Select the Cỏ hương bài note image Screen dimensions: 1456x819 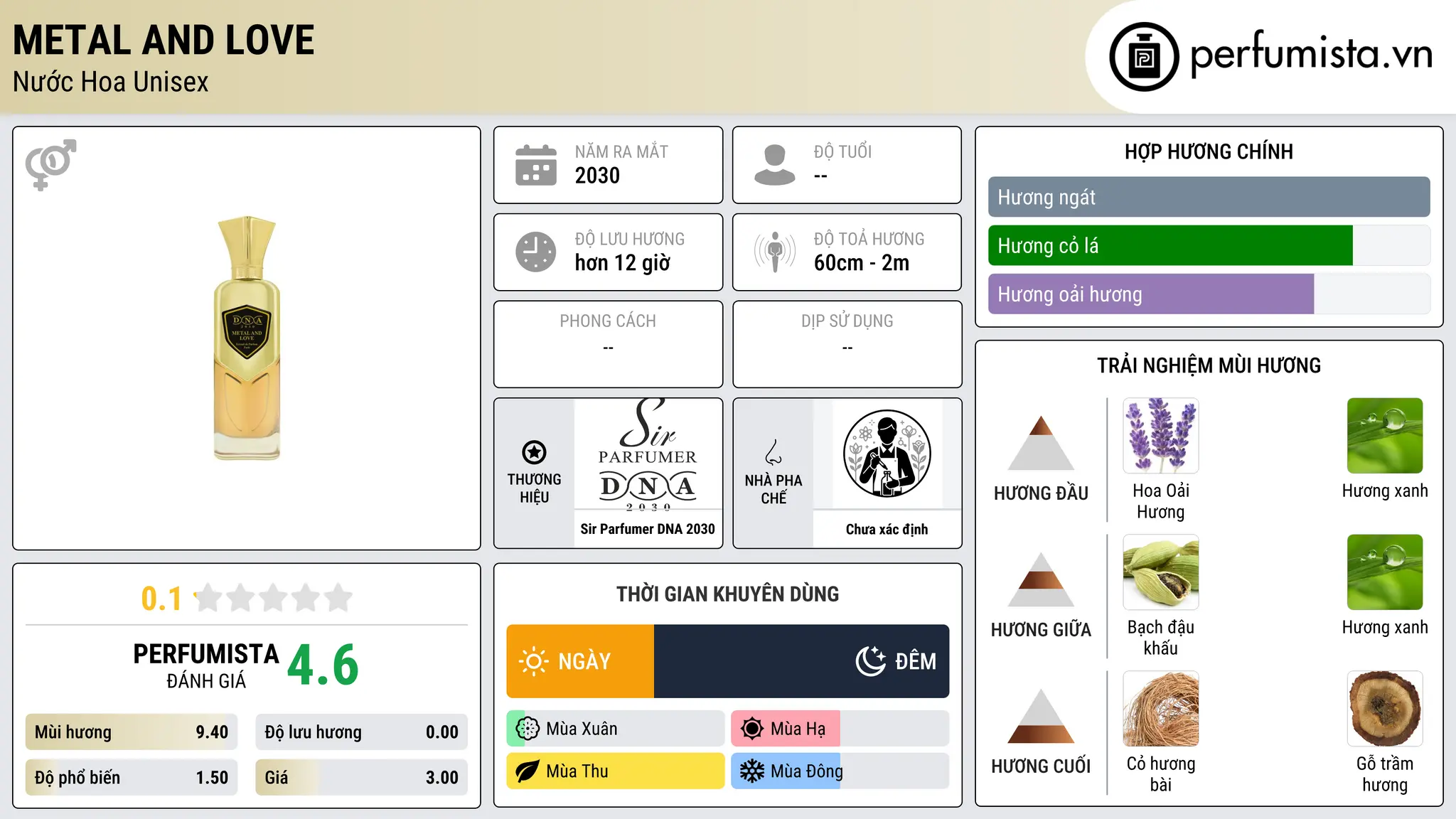[x=1161, y=709]
